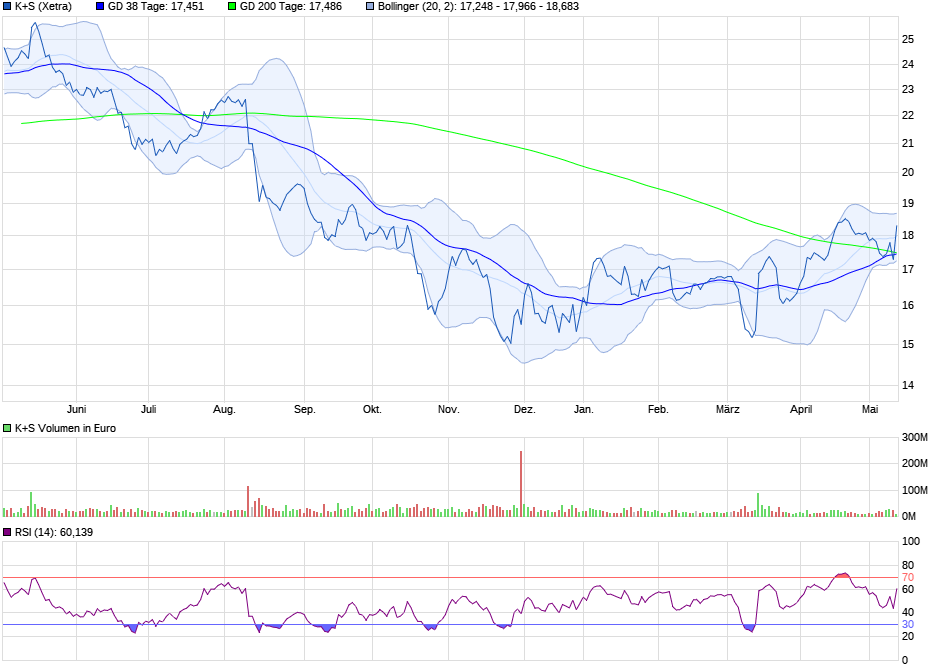Click the tallest red volume bar in December
Image resolution: width=940 pixels, height=670 pixels.
tap(521, 484)
